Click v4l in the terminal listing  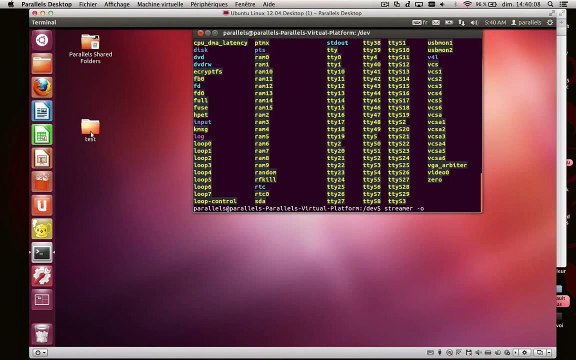click(x=433, y=57)
